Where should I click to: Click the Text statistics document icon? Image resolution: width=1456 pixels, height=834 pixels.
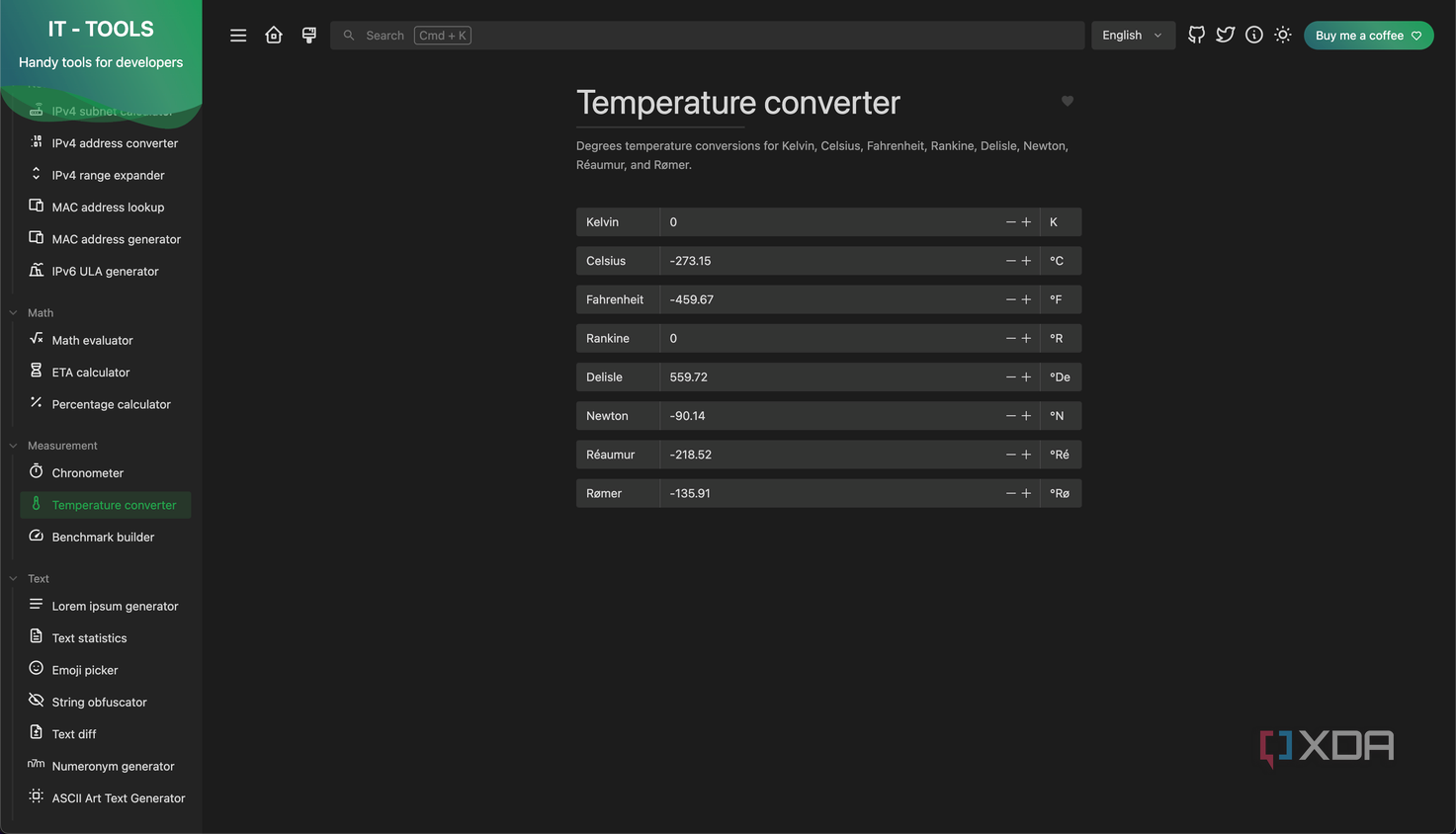pyautogui.click(x=37, y=636)
